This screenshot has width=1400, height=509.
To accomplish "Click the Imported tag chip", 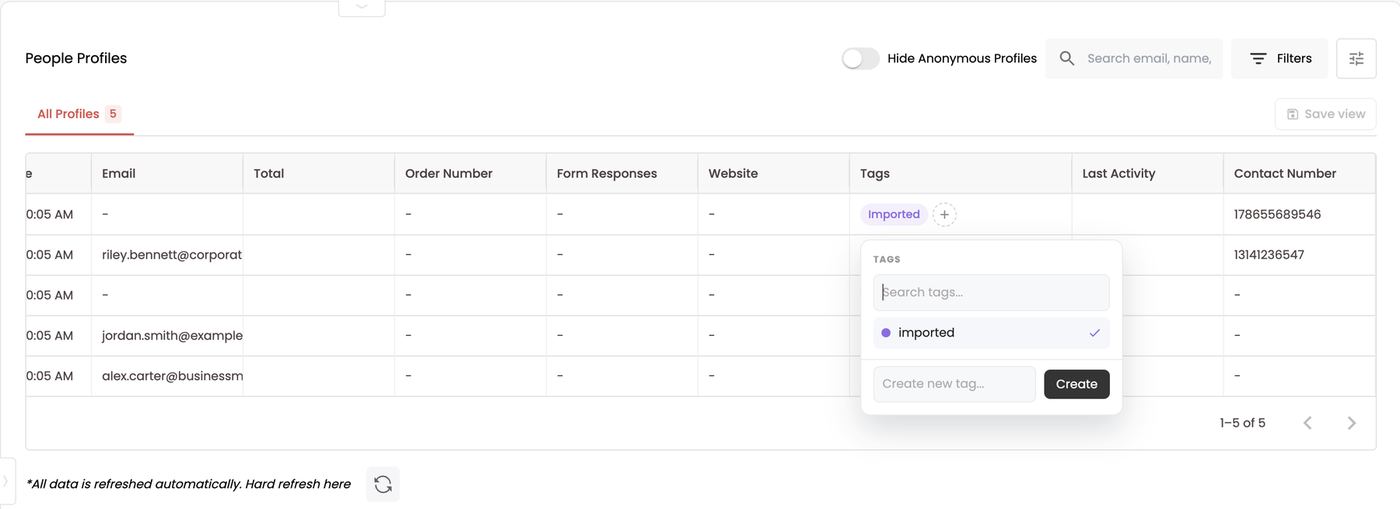I will pyautogui.click(x=894, y=214).
